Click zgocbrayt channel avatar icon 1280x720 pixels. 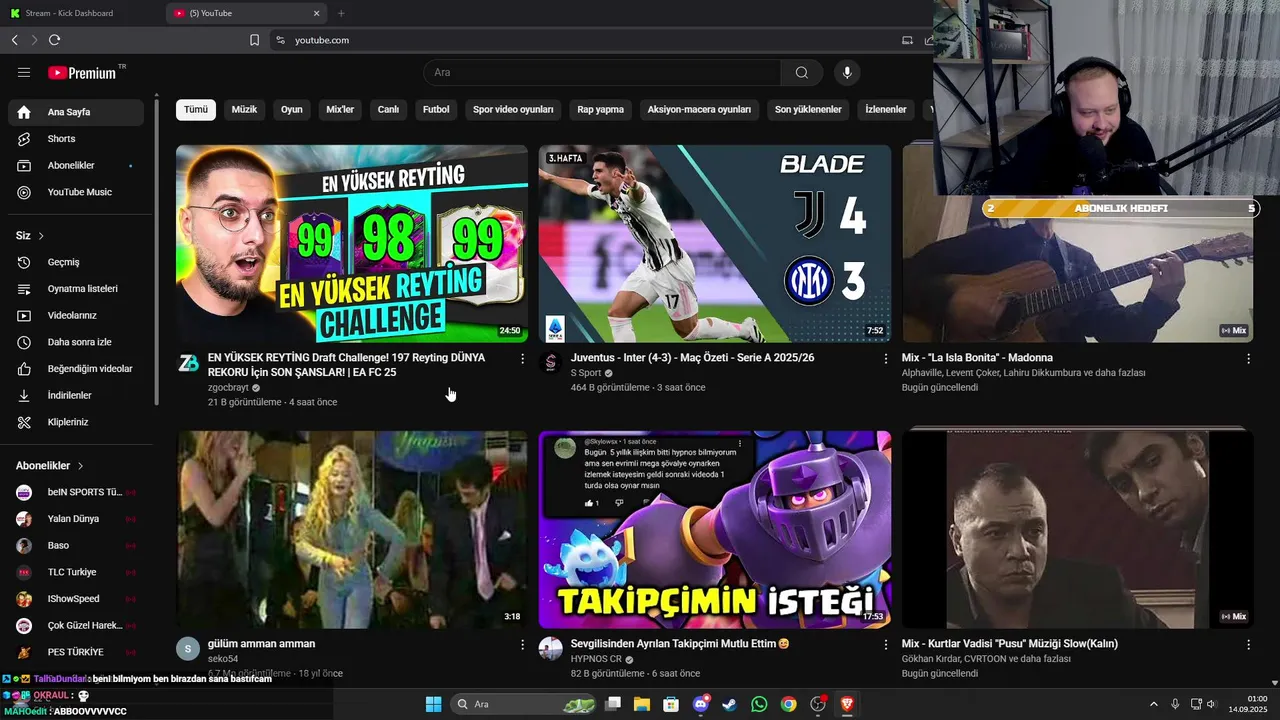pyautogui.click(x=188, y=362)
